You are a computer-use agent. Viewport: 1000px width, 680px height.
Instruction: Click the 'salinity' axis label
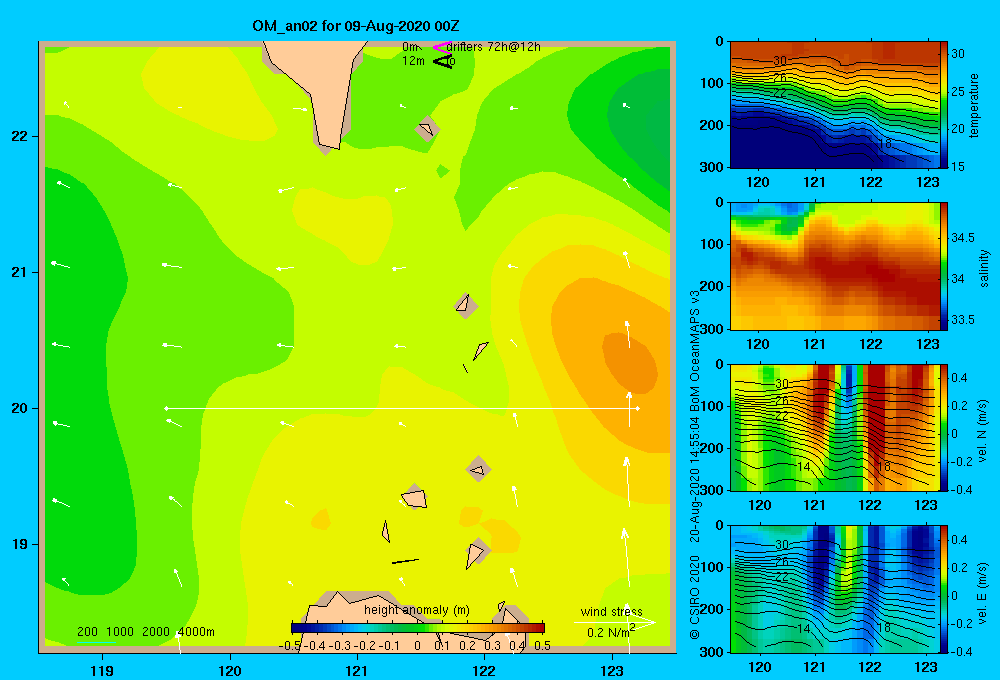click(983, 268)
